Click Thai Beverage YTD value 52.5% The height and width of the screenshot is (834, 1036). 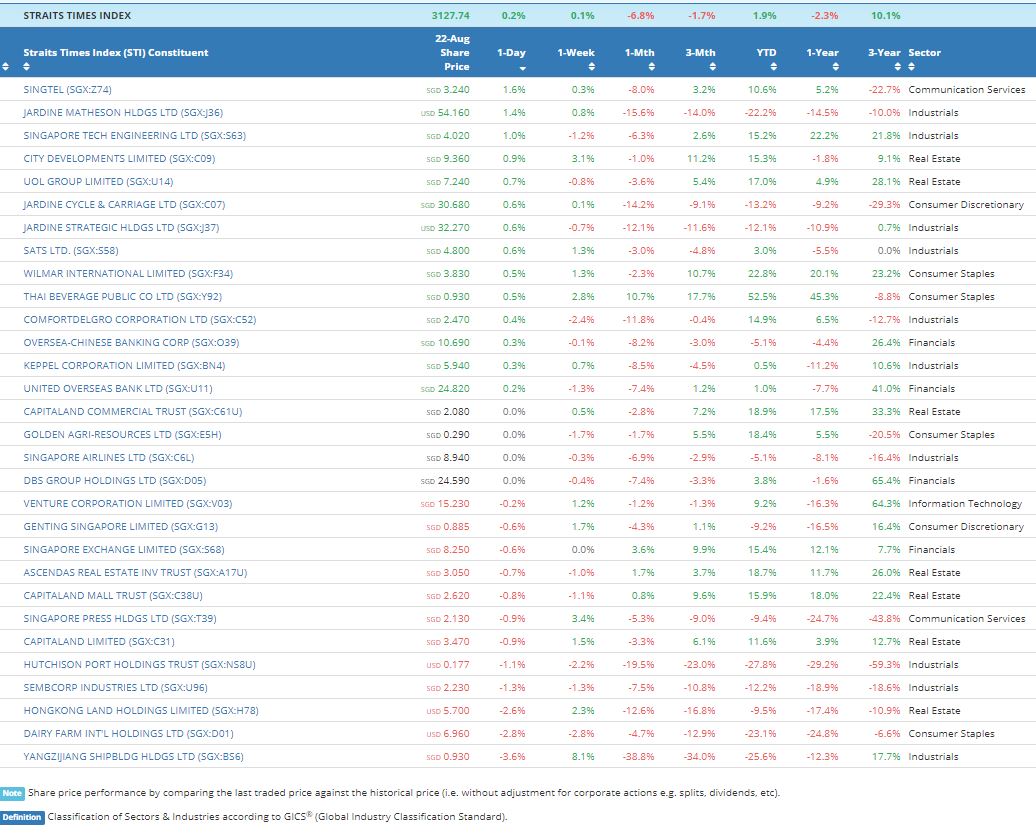click(x=762, y=296)
